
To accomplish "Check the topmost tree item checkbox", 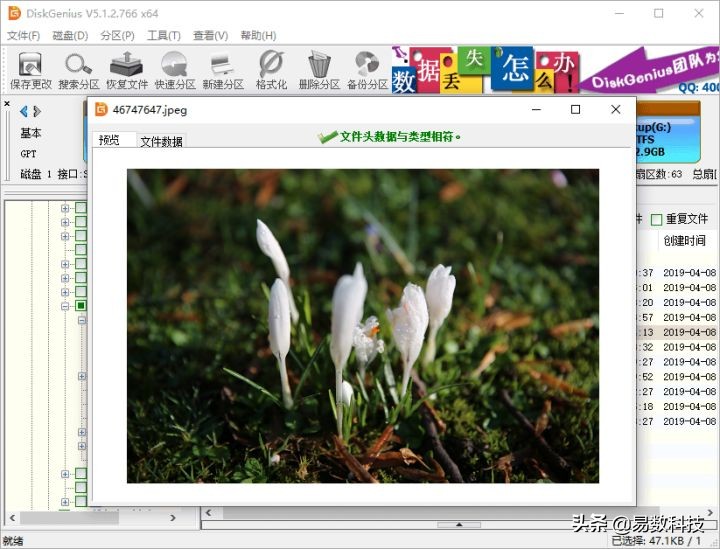I will coord(81,208).
